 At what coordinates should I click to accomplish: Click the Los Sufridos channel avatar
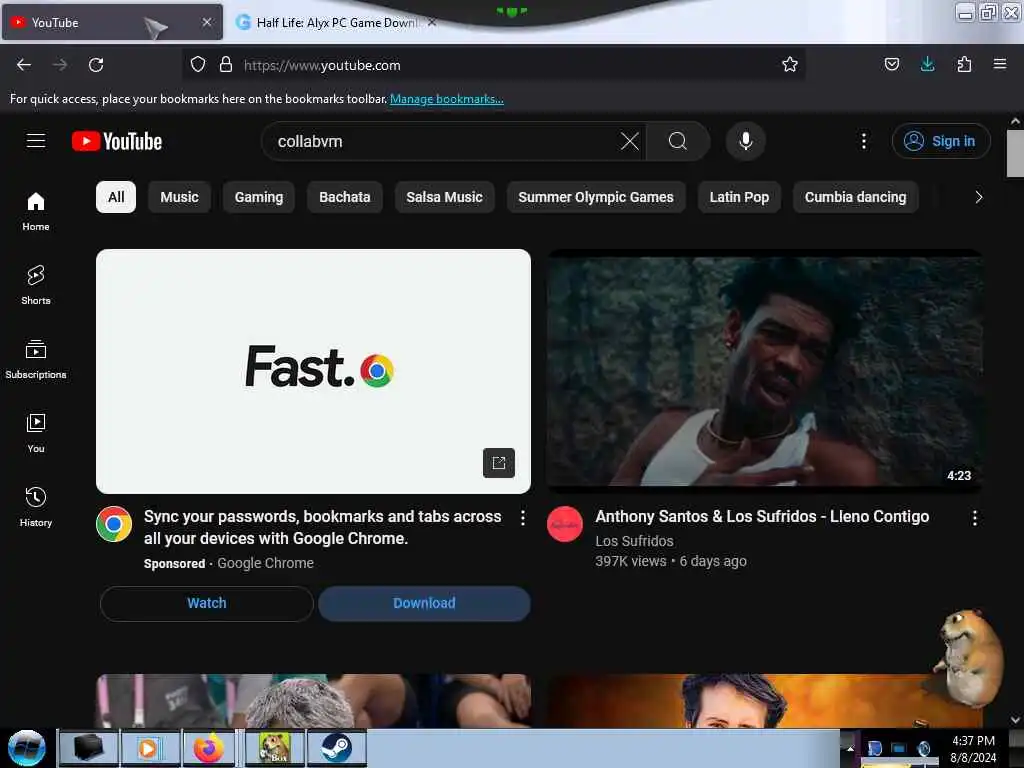click(x=565, y=524)
